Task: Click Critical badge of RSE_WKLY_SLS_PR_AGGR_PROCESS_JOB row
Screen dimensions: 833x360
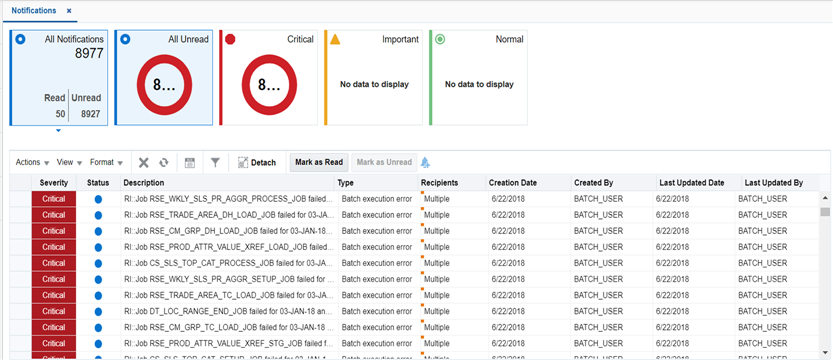Action: 54,199
